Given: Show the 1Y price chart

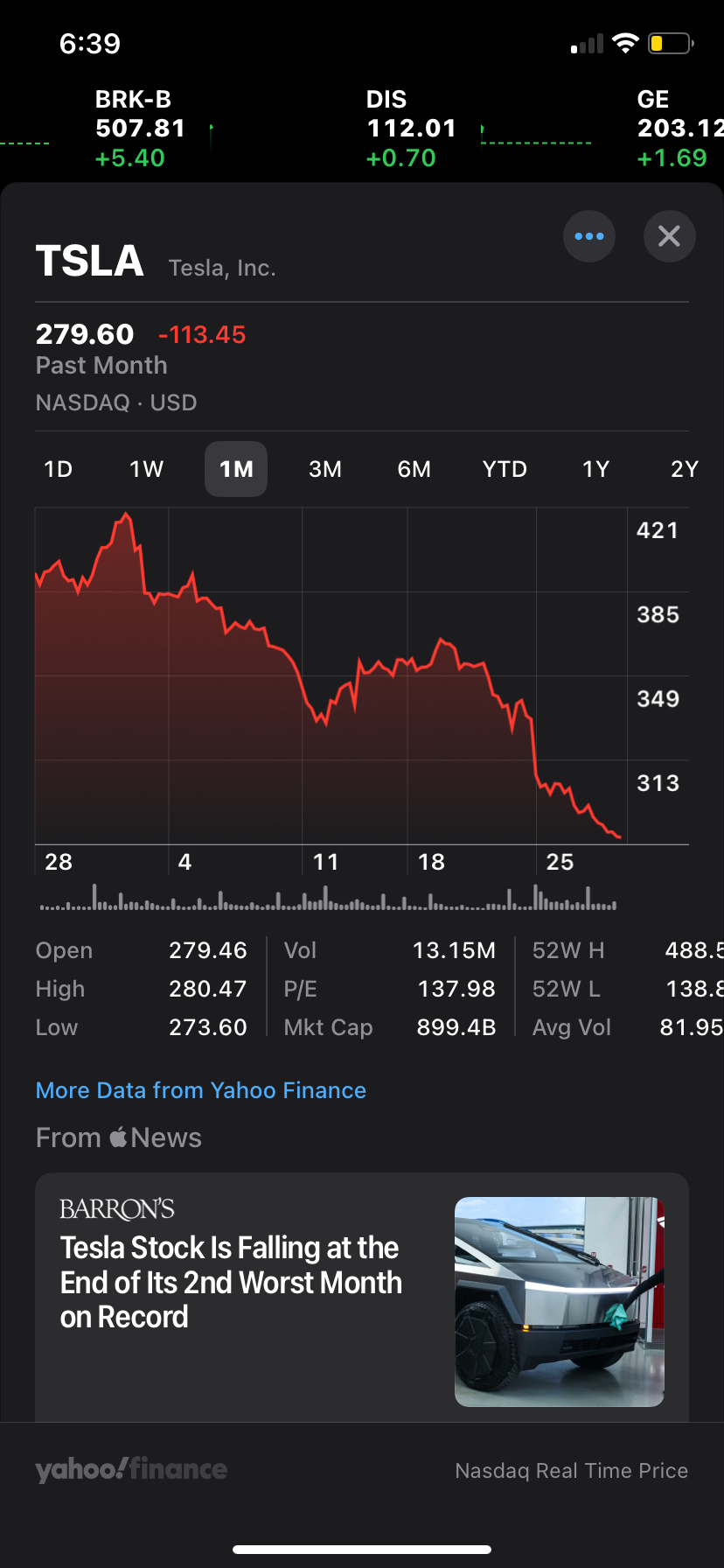Looking at the screenshot, I should click(595, 470).
